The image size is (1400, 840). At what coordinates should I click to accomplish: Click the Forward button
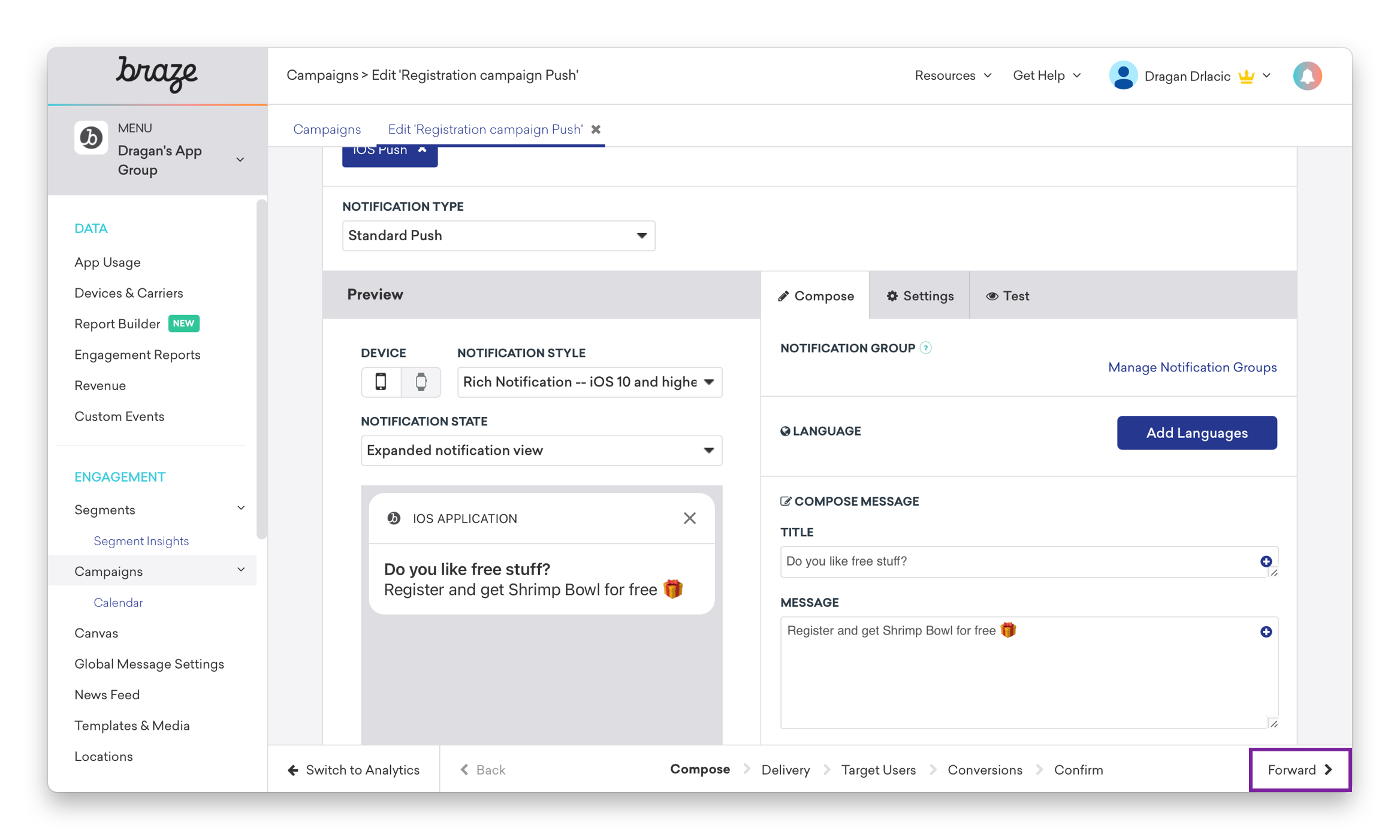point(1300,770)
